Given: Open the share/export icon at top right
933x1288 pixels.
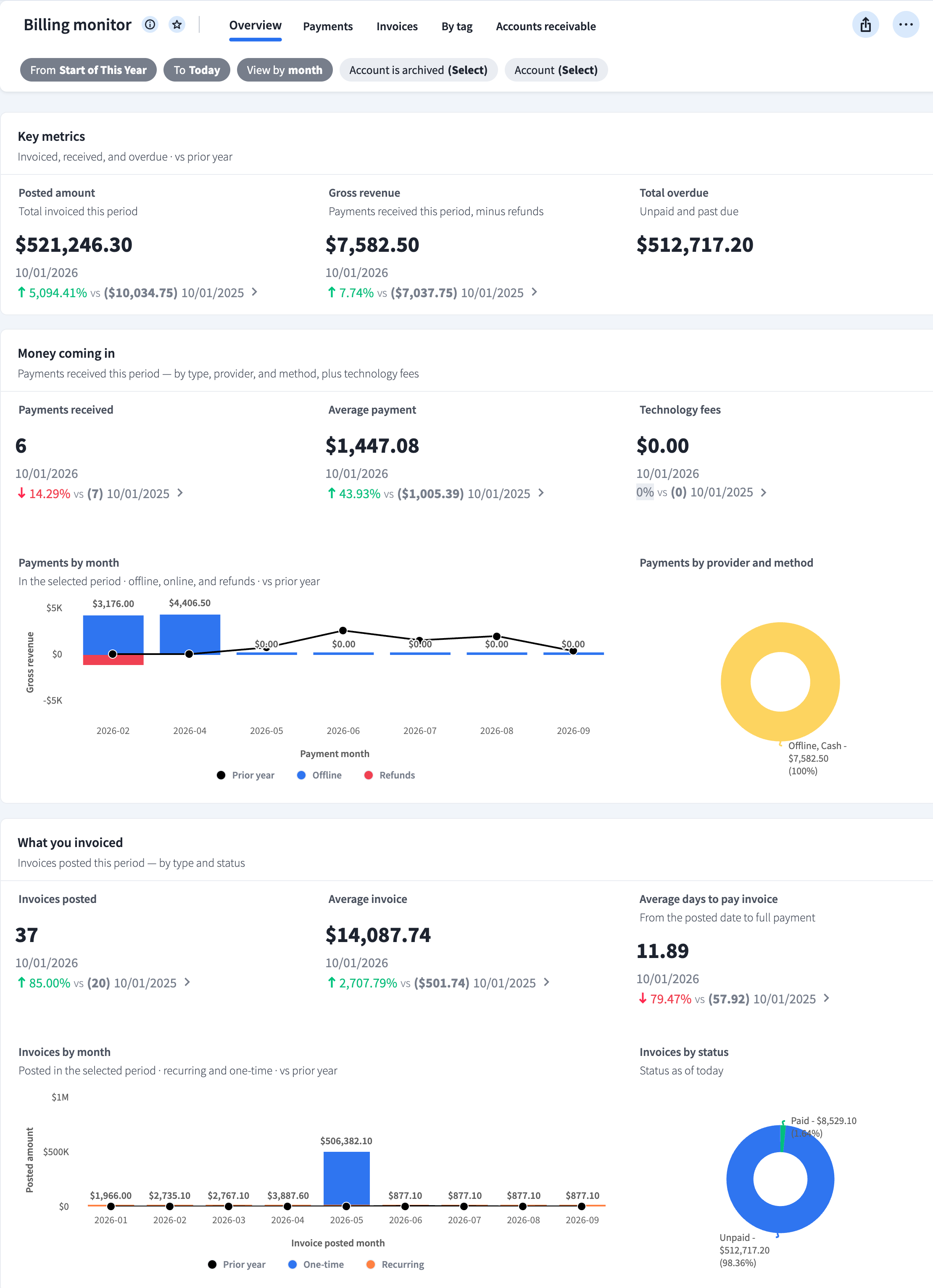Looking at the screenshot, I should 865,24.
